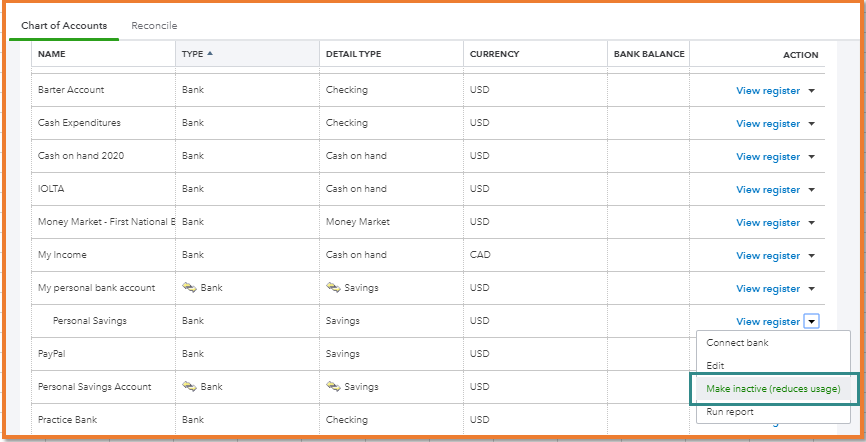The width and height of the screenshot is (866, 442).
Task: Toggle action dropdown for Personal Savings row
Action: (x=812, y=322)
